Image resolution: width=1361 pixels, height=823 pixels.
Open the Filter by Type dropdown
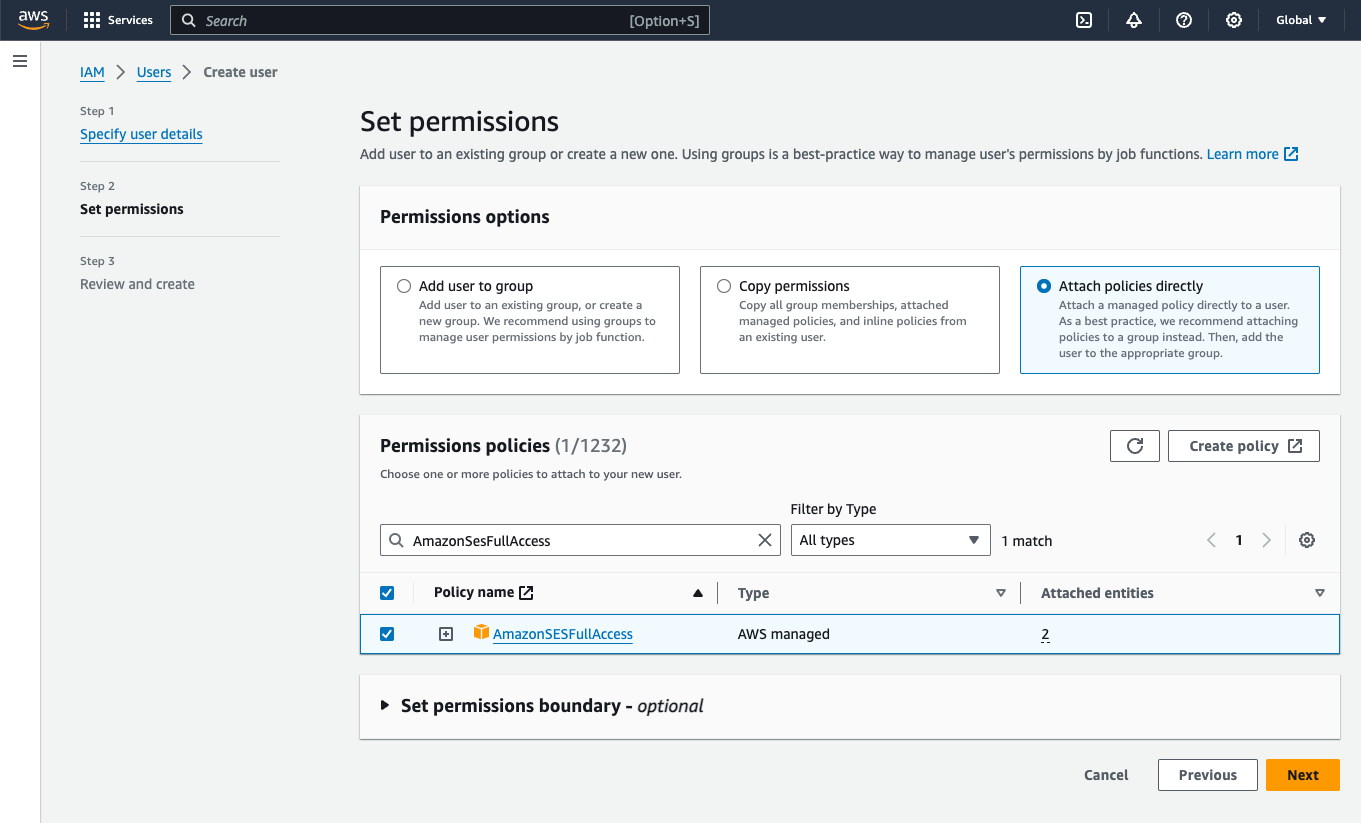(890, 540)
